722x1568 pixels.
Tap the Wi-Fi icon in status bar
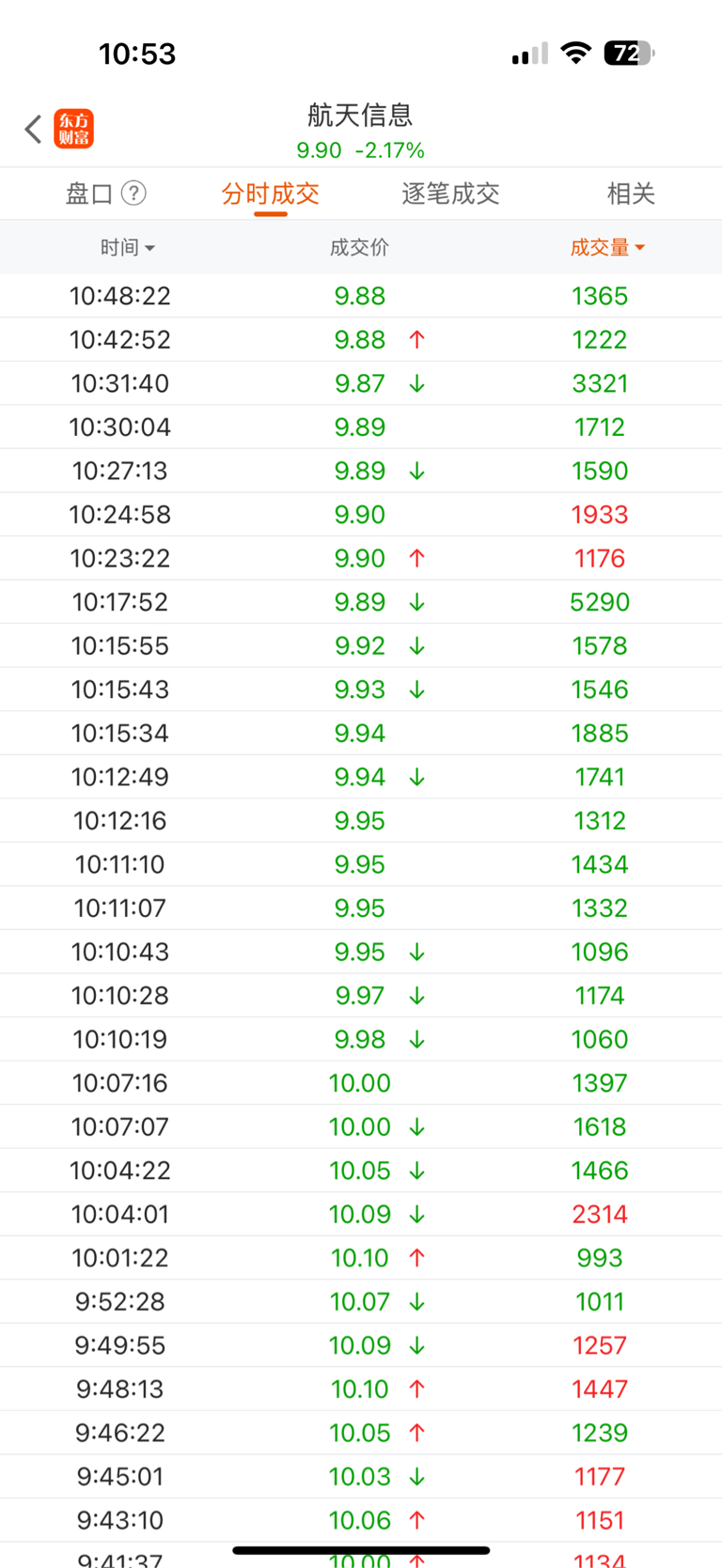(574, 54)
